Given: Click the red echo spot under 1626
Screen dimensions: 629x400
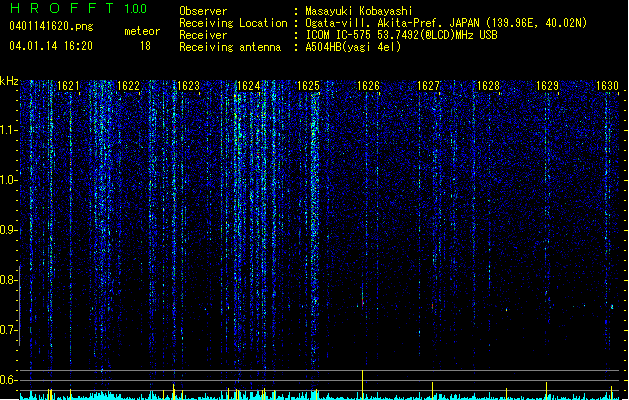Looking at the screenshot, I should pyautogui.click(x=363, y=302).
